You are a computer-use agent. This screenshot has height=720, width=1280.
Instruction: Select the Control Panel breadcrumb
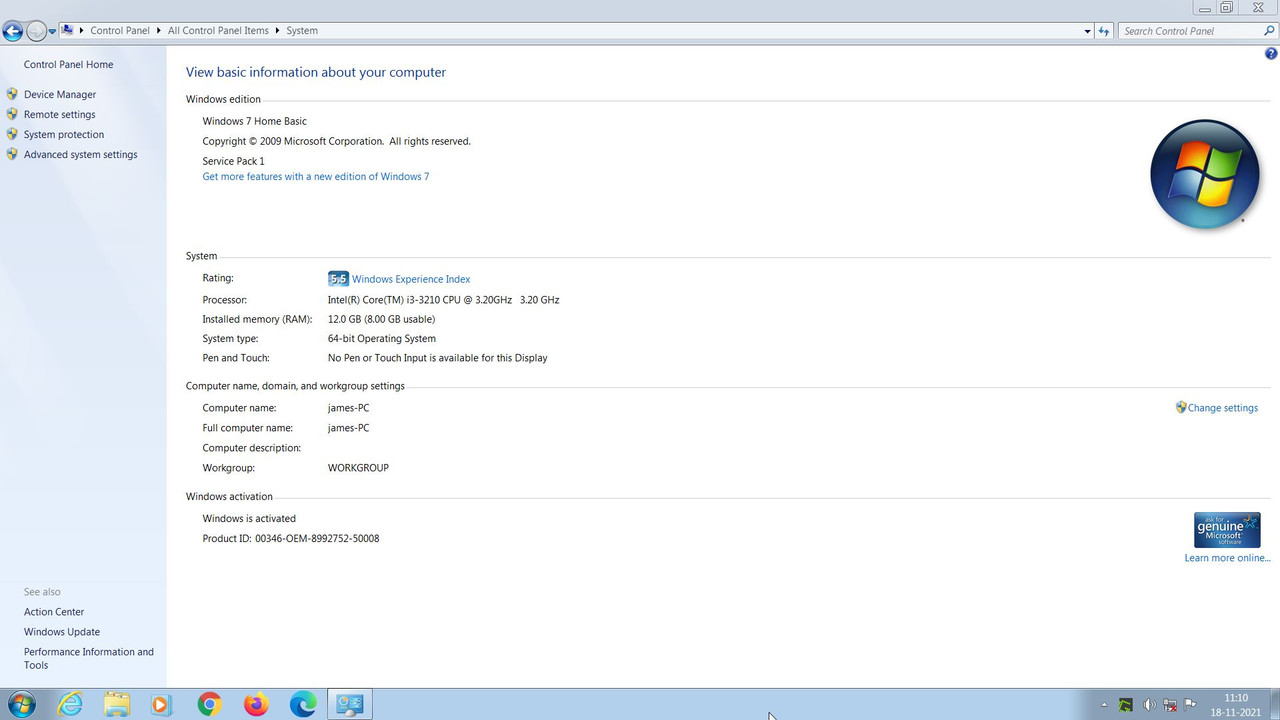120,31
